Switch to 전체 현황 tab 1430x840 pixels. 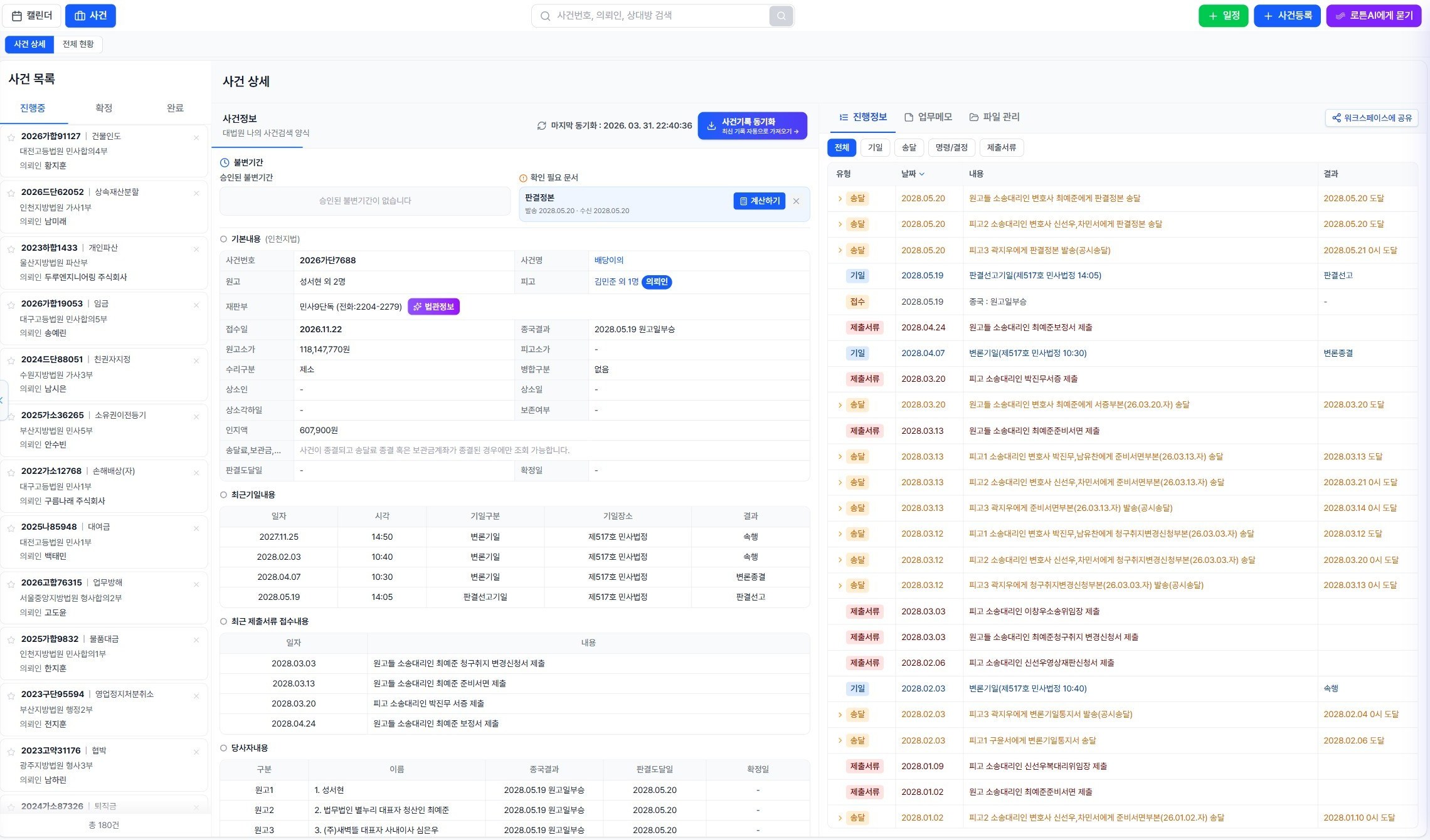tap(78, 45)
